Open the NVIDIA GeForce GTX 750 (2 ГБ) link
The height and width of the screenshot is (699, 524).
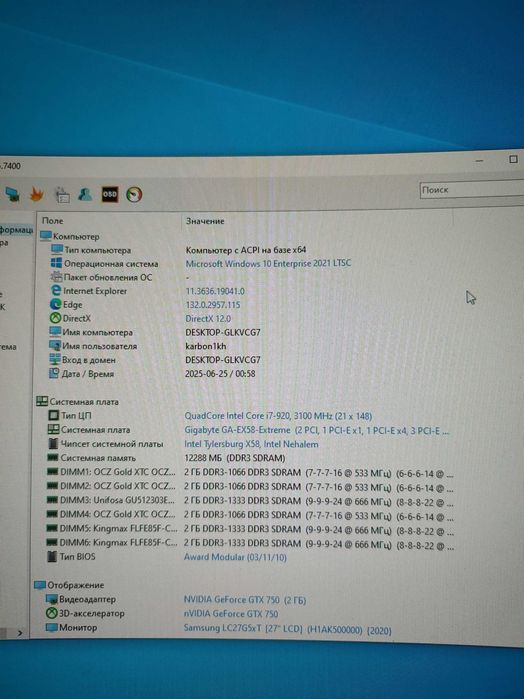pos(245,600)
